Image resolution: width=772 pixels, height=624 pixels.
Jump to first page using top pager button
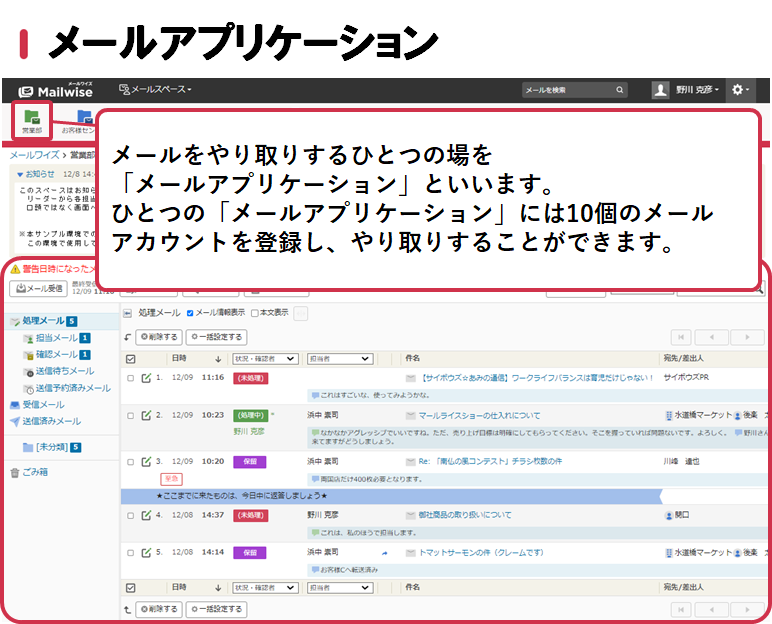(681, 338)
